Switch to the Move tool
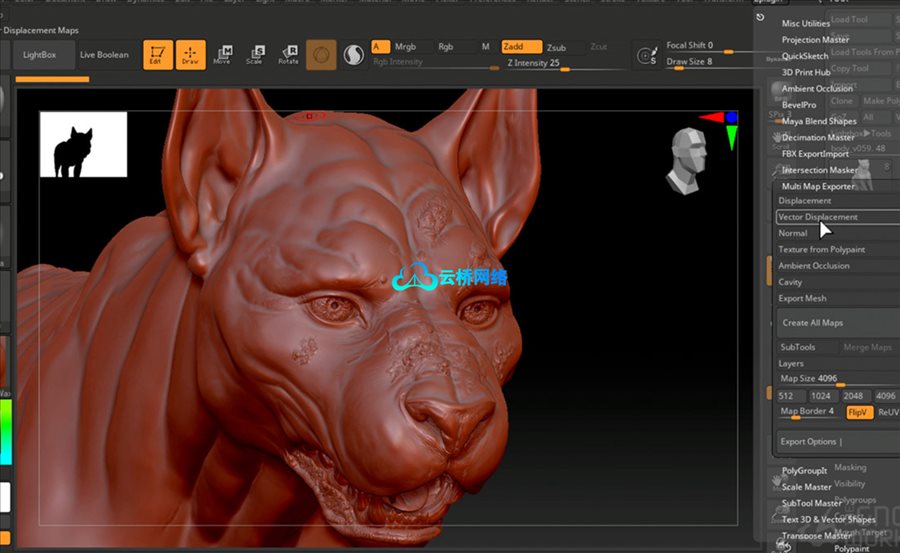Viewport: 900px width, 553px height. coord(222,55)
